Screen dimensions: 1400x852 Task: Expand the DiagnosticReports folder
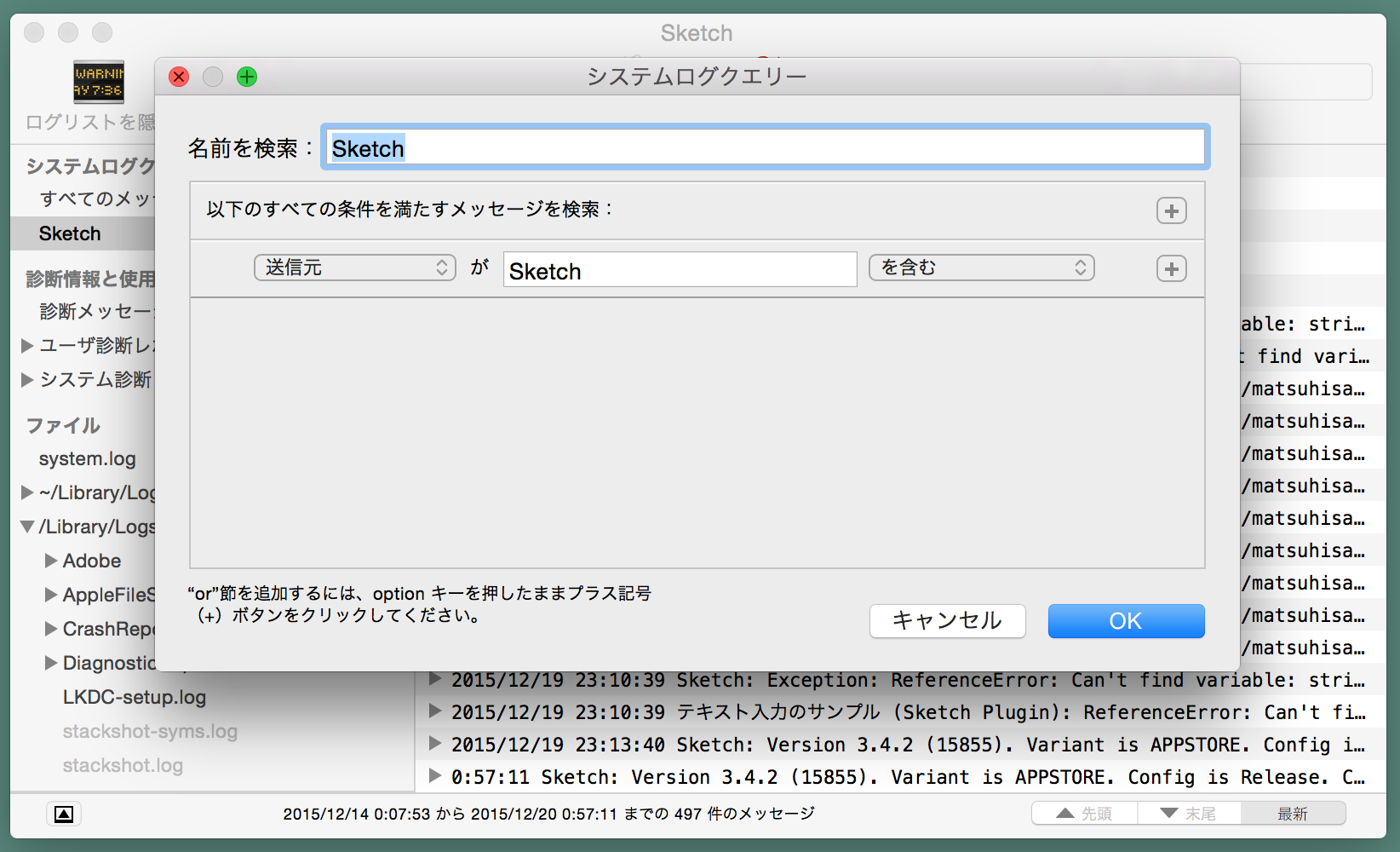click(x=51, y=663)
